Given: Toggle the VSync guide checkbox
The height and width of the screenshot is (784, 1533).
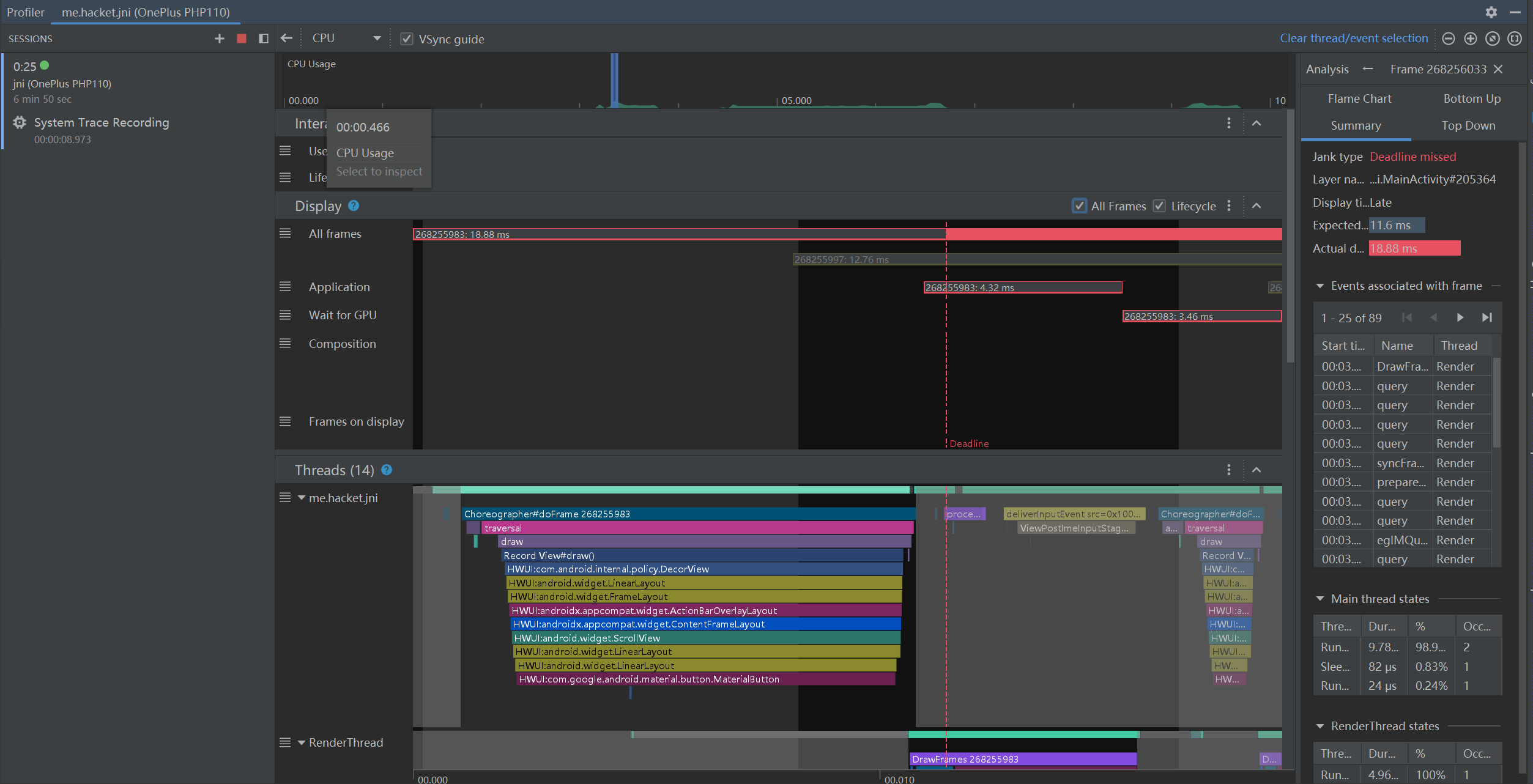Looking at the screenshot, I should tap(407, 39).
